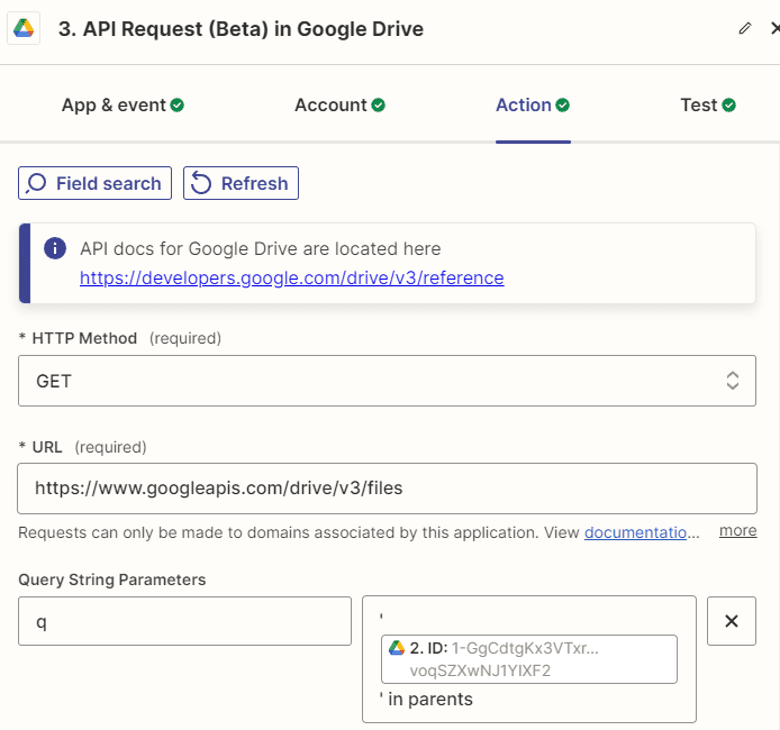Click the HTTP Method up-down chevron arrows
780x730 pixels.
[732, 381]
